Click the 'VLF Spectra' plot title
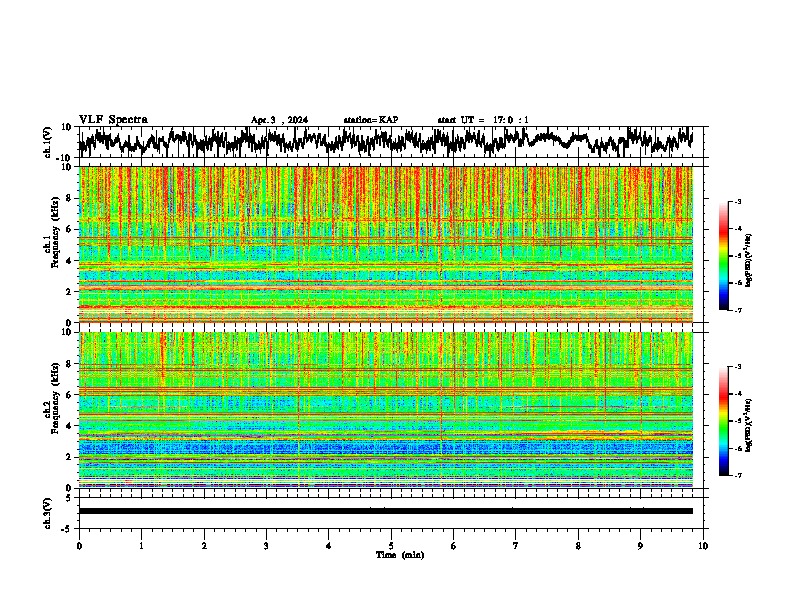This screenshot has height=612, width=792. (x=113, y=120)
